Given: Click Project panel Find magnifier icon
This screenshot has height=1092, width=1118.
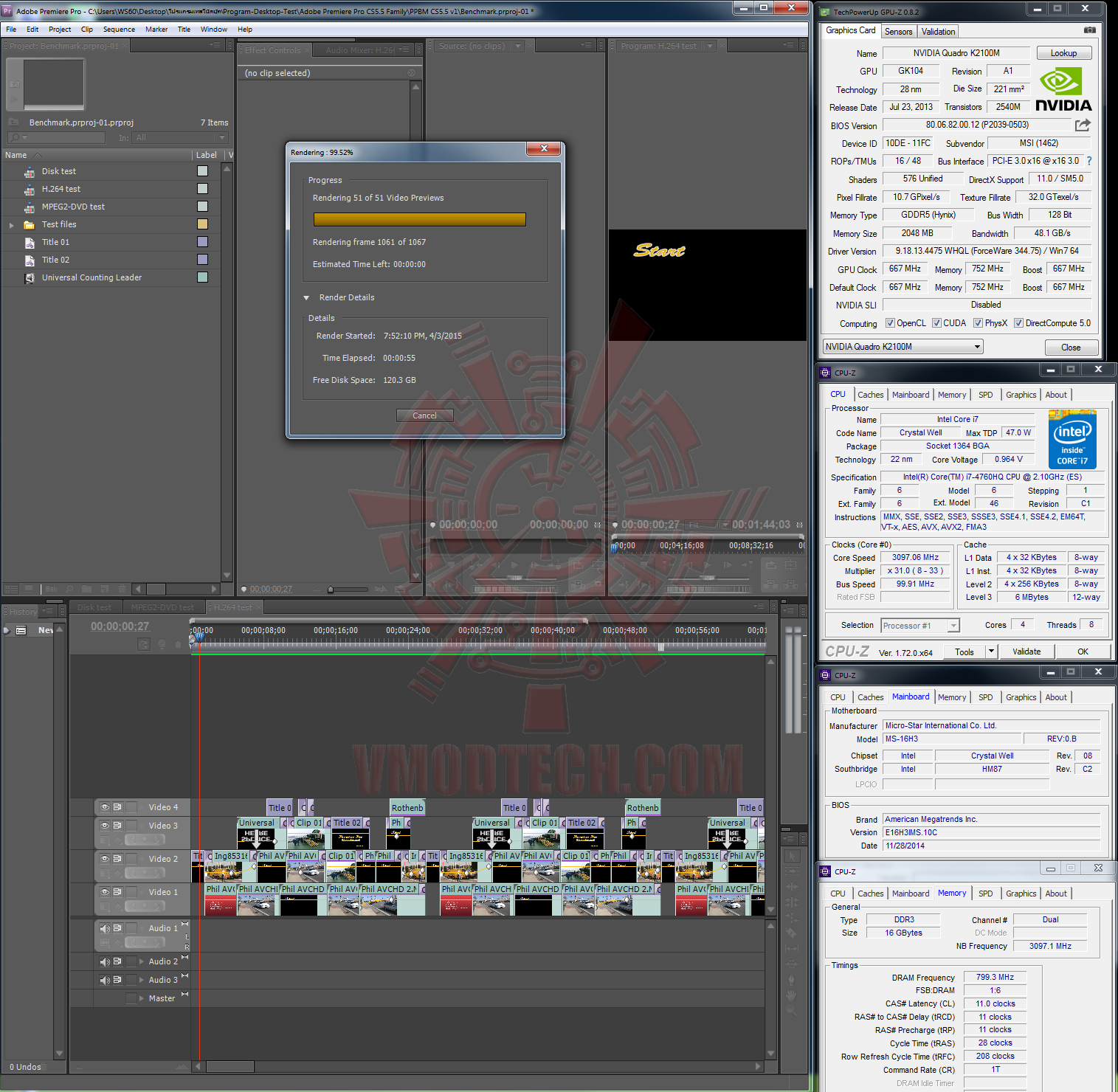Looking at the screenshot, I should coord(69,589).
